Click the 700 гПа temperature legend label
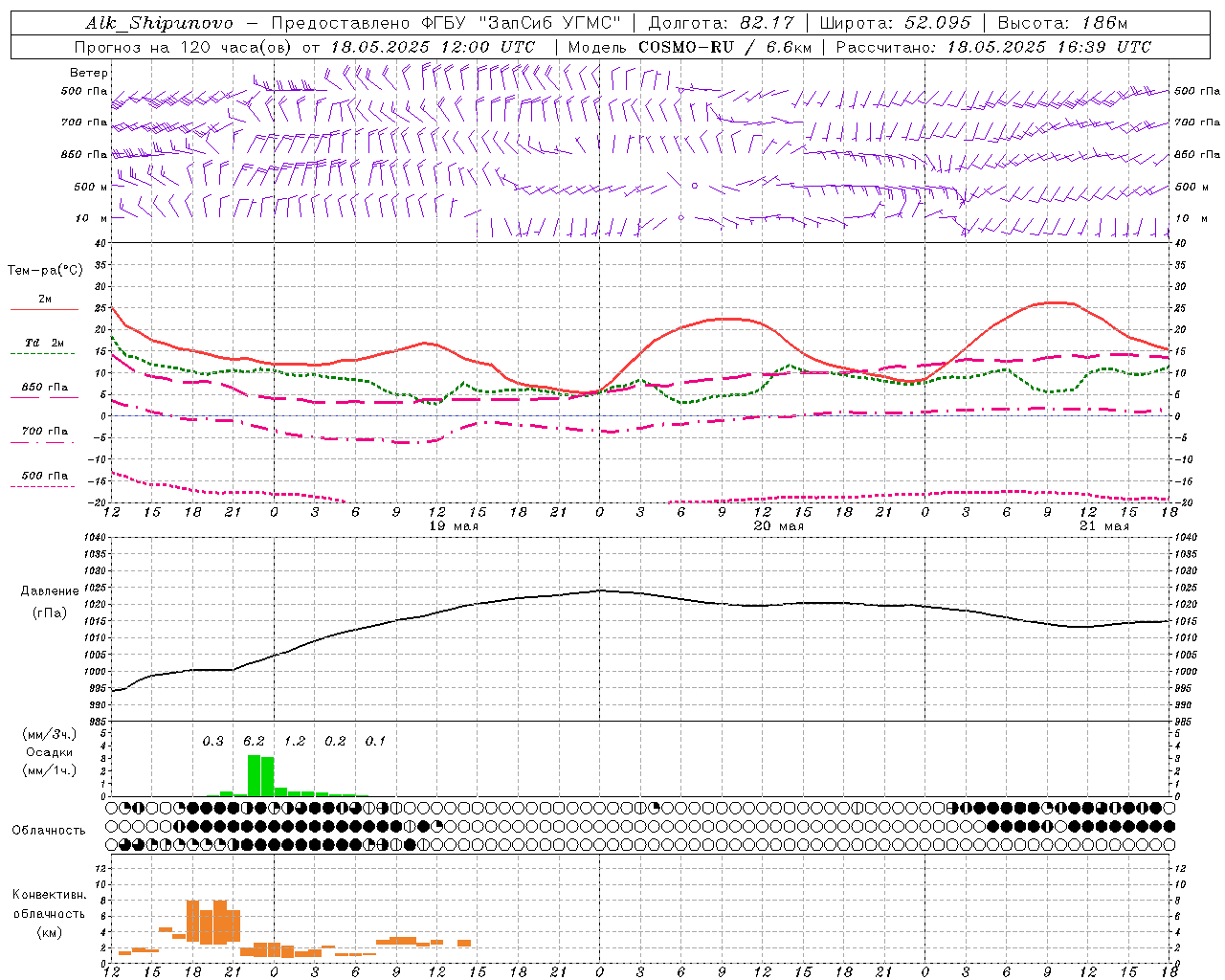Viewport: 1225px width, 980px height. pos(44,432)
